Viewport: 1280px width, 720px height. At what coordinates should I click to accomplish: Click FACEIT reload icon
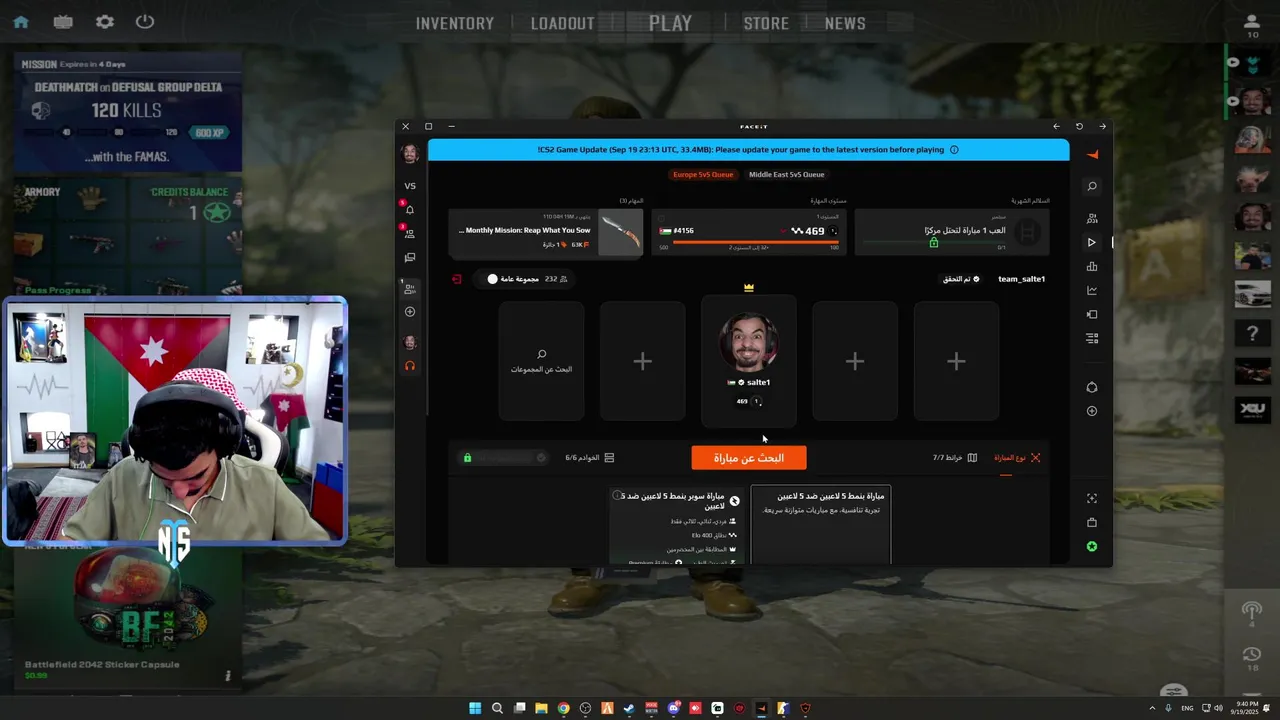[x=1079, y=126]
